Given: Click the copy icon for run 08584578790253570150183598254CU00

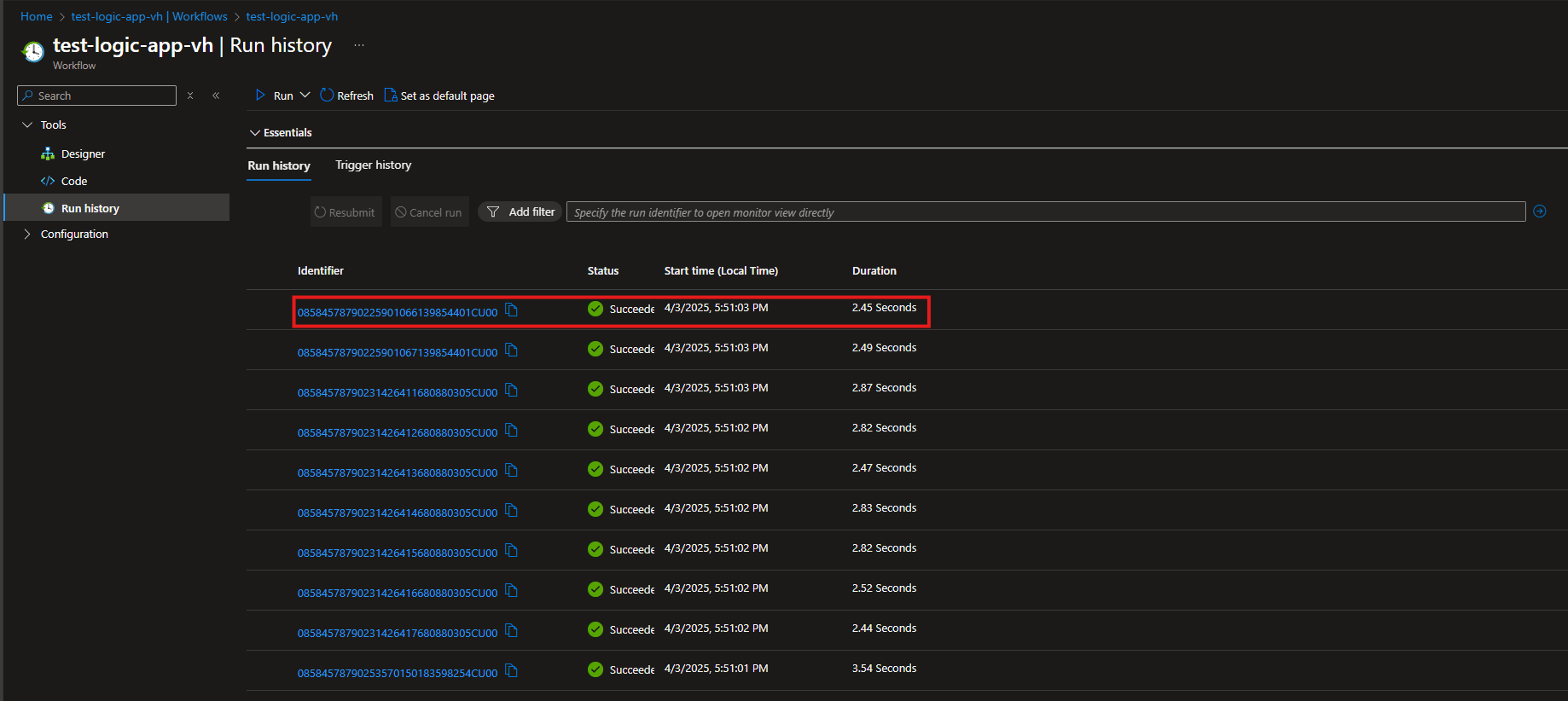Looking at the screenshot, I should 511,671.
